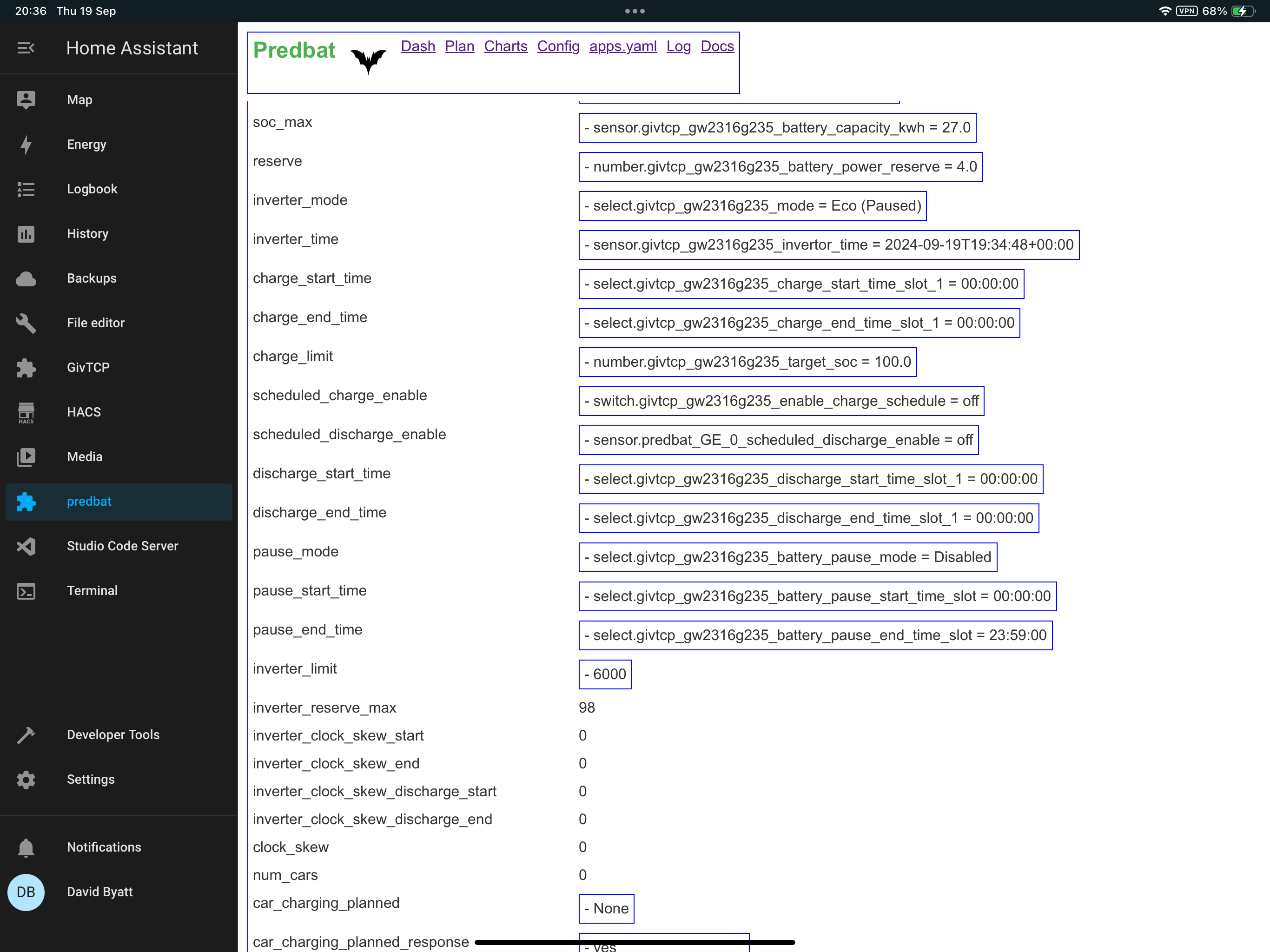Screen dimensions: 1270x952
Task: Open the GivTCP puzzle icon
Action: coord(26,368)
